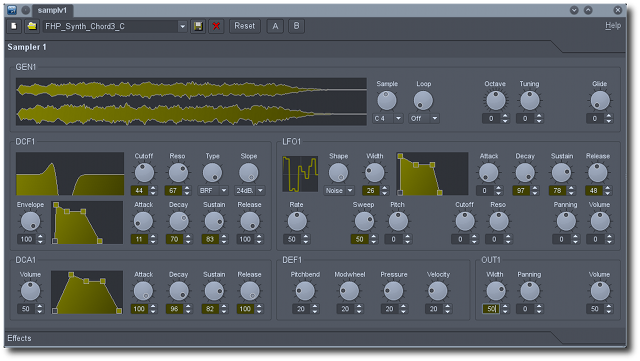Screen dimensions: 640x361
Task: Toggle preset B button
Action: tap(296, 26)
